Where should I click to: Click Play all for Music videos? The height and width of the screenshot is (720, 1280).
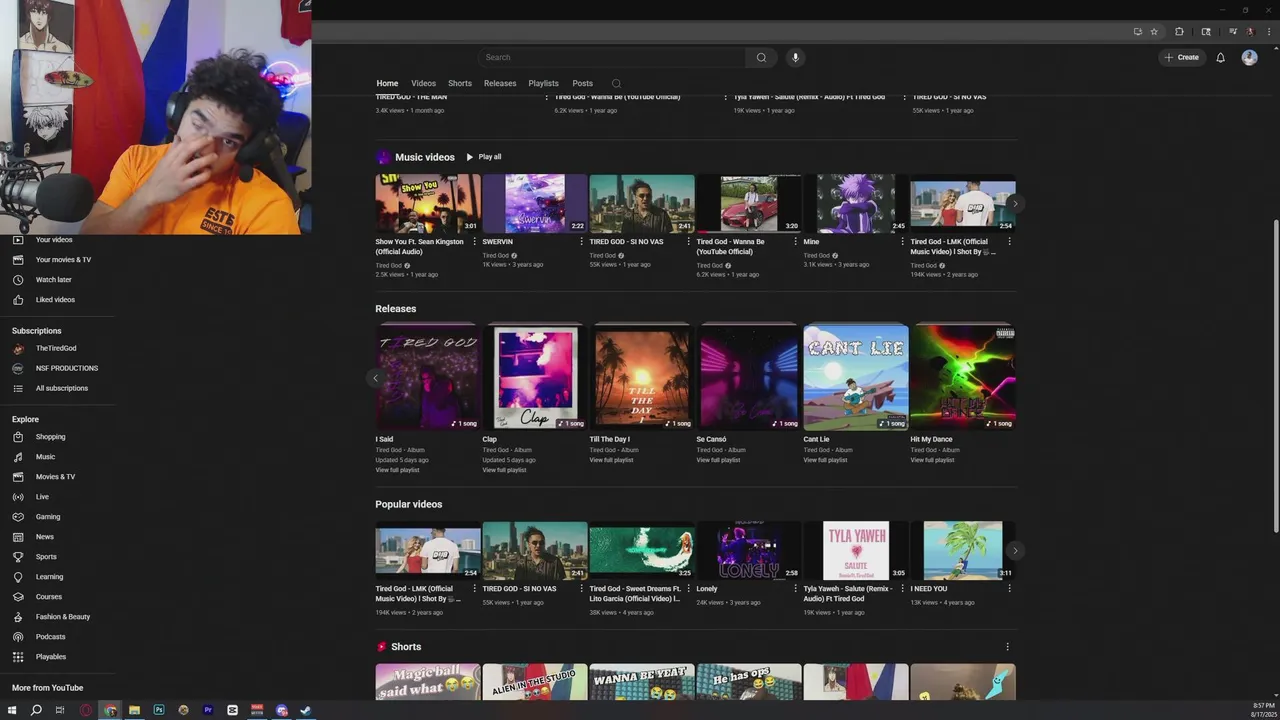[483, 157]
